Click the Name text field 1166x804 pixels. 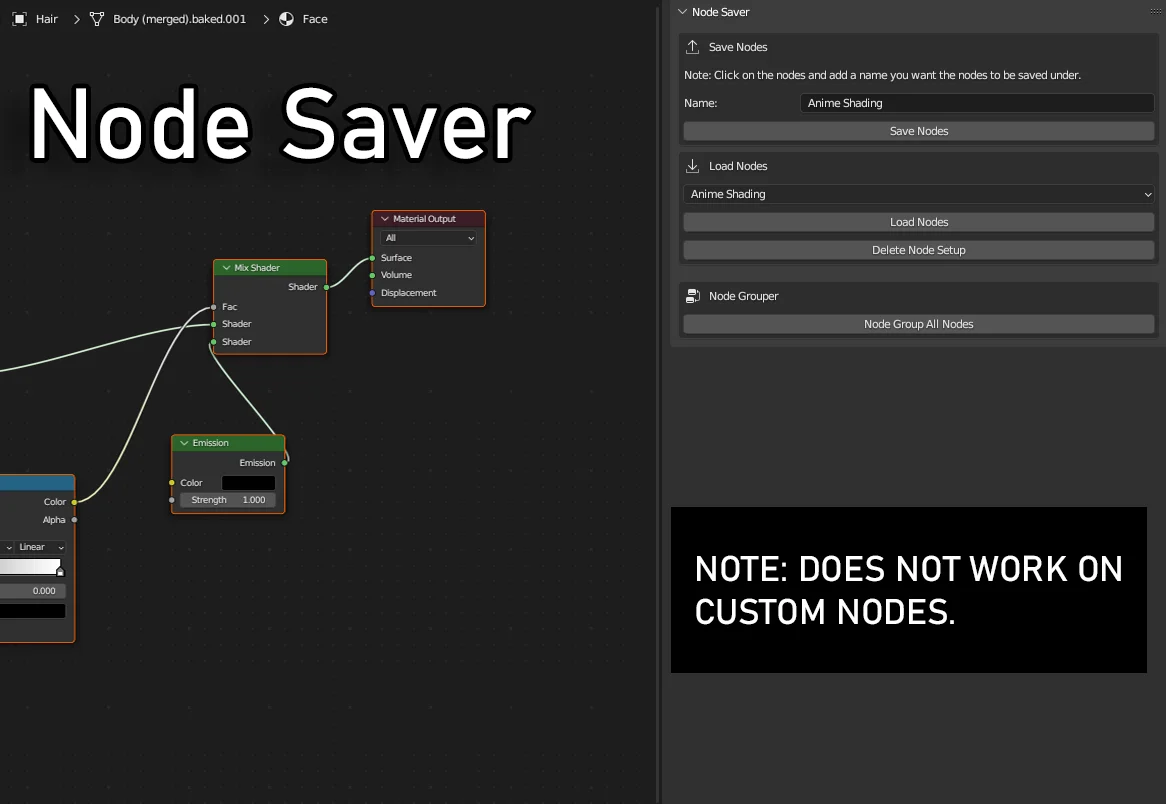(x=977, y=103)
